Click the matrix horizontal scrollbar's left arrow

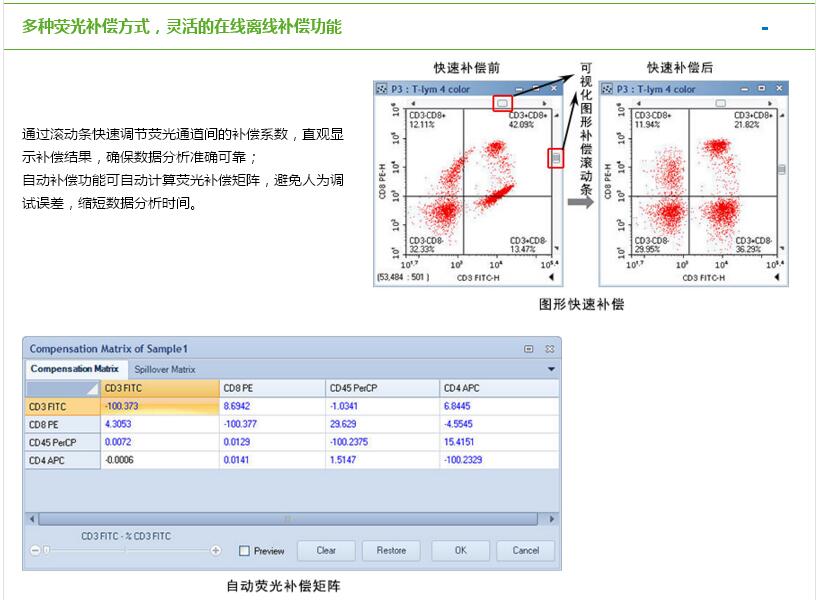32,519
